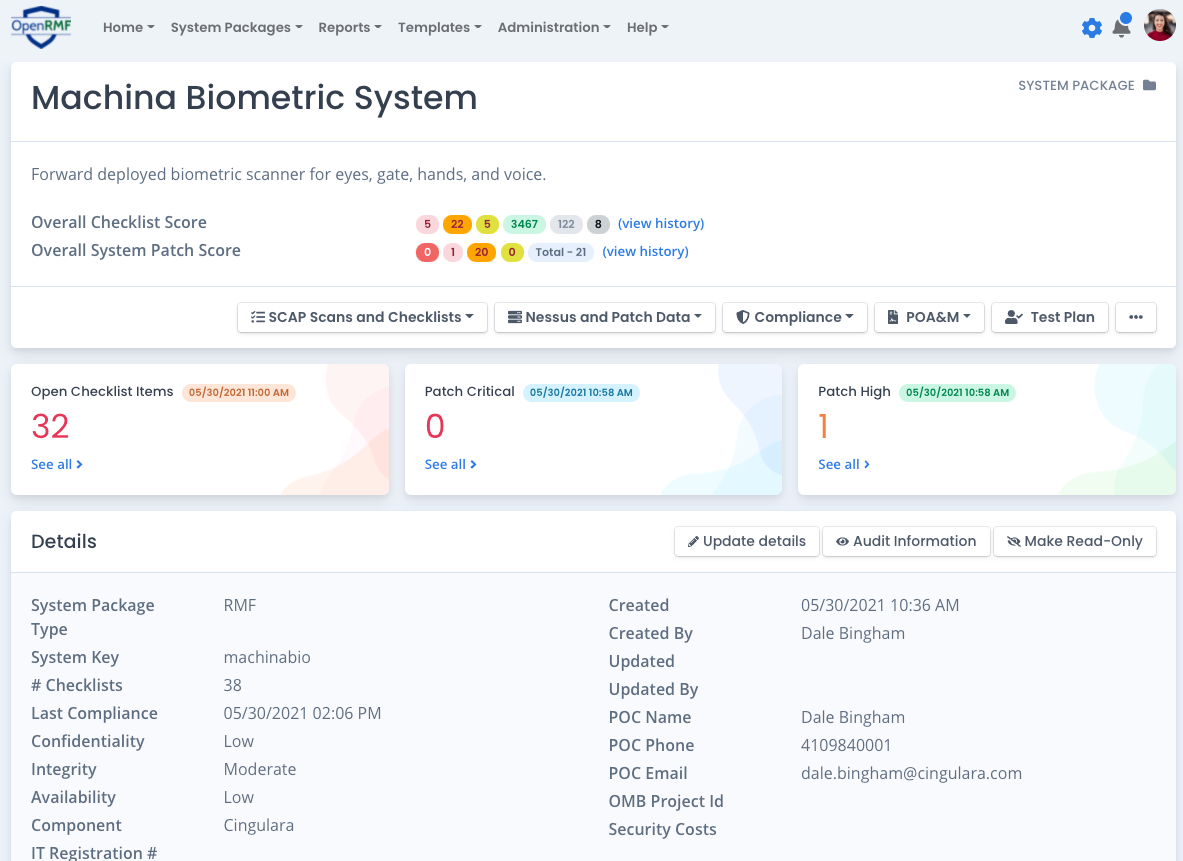Select the orange 22 checklist score badge
This screenshot has height=861, width=1183.
tap(457, 224)
